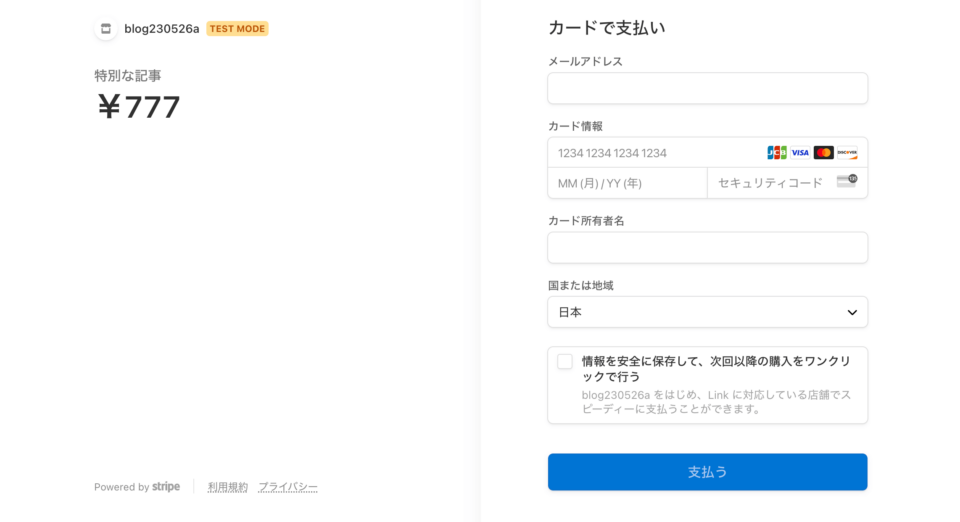Click the blog230526a store icon
960x522 pixels.
pyautogui.click(x=106, y=29)
